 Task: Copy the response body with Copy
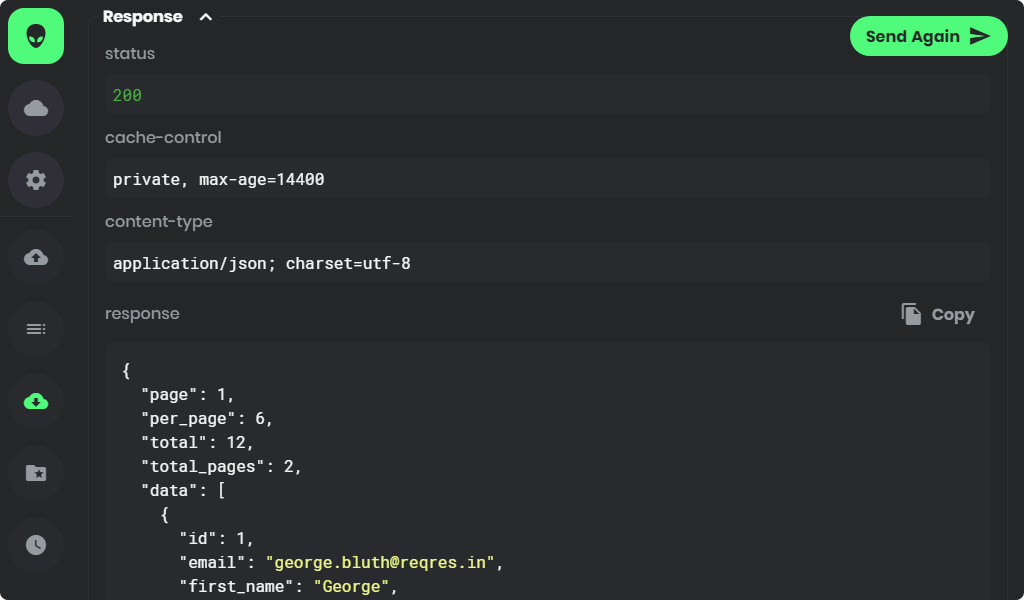[953, 314]
